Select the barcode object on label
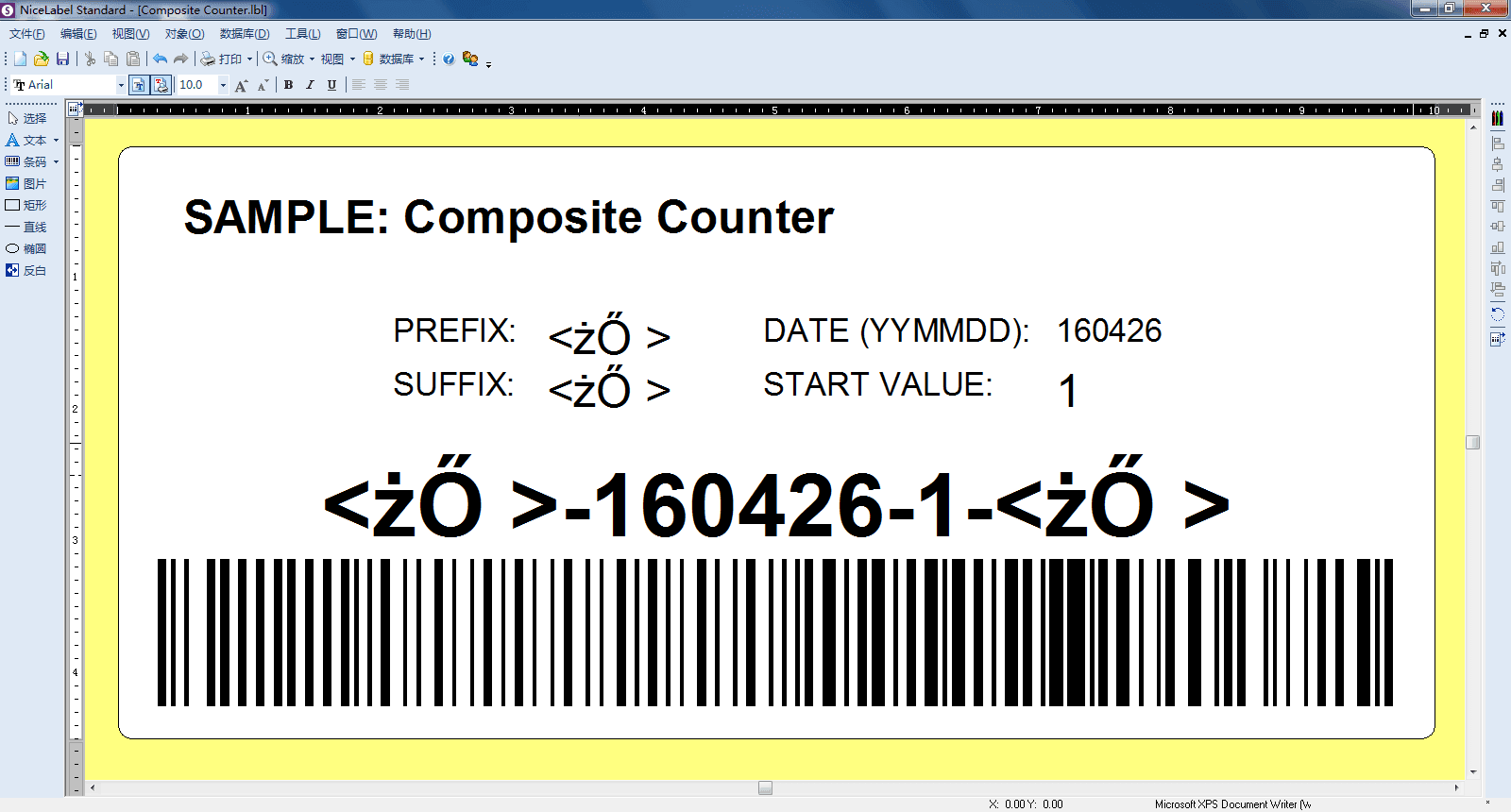 774,632
